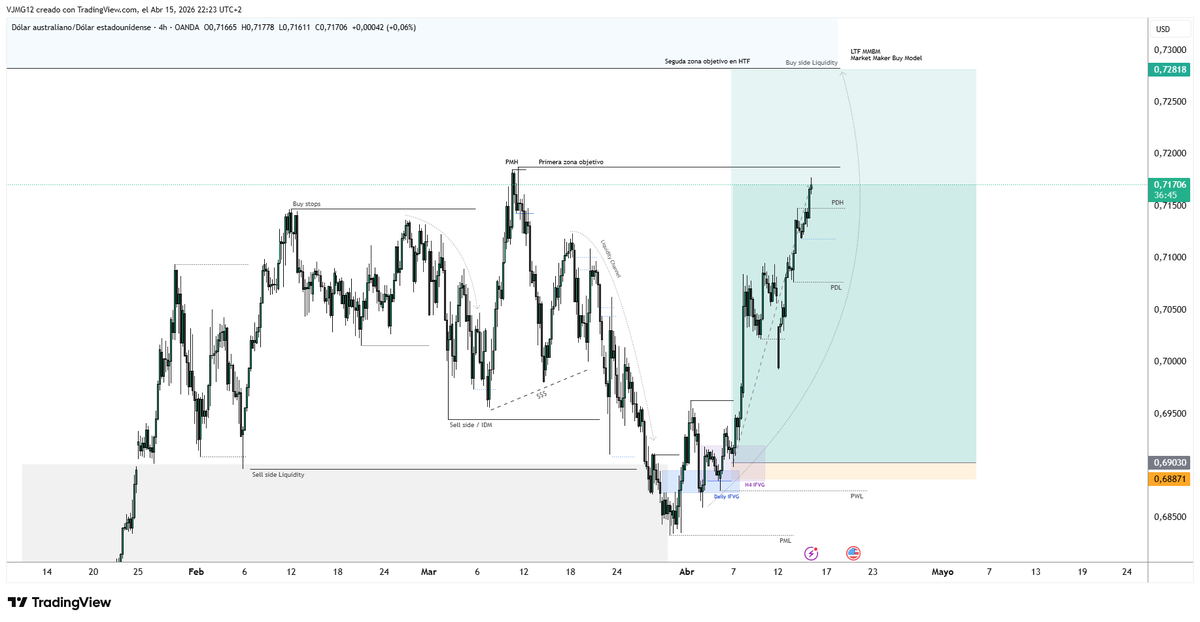Select the orange stop-loss zone of long position
1200x622 pixels.
point(854,471)
